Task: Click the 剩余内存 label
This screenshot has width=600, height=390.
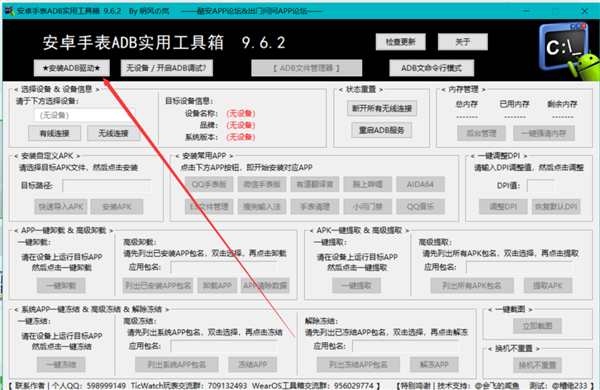Action: (x=562, y=104)
